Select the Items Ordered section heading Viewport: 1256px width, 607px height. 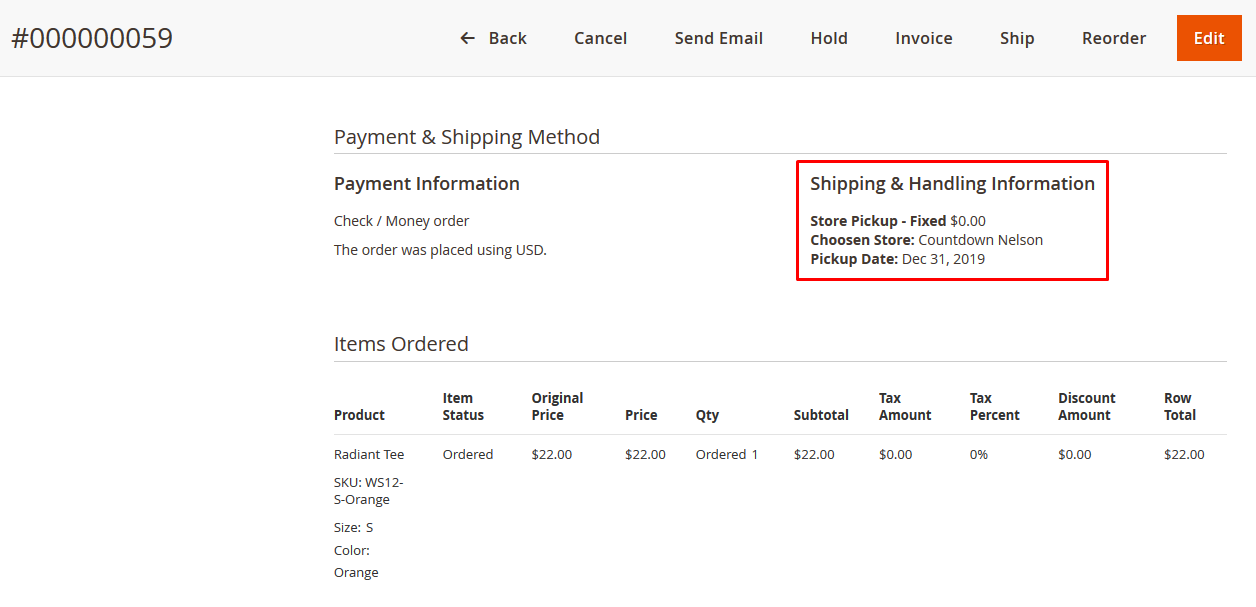click(401, 344)
